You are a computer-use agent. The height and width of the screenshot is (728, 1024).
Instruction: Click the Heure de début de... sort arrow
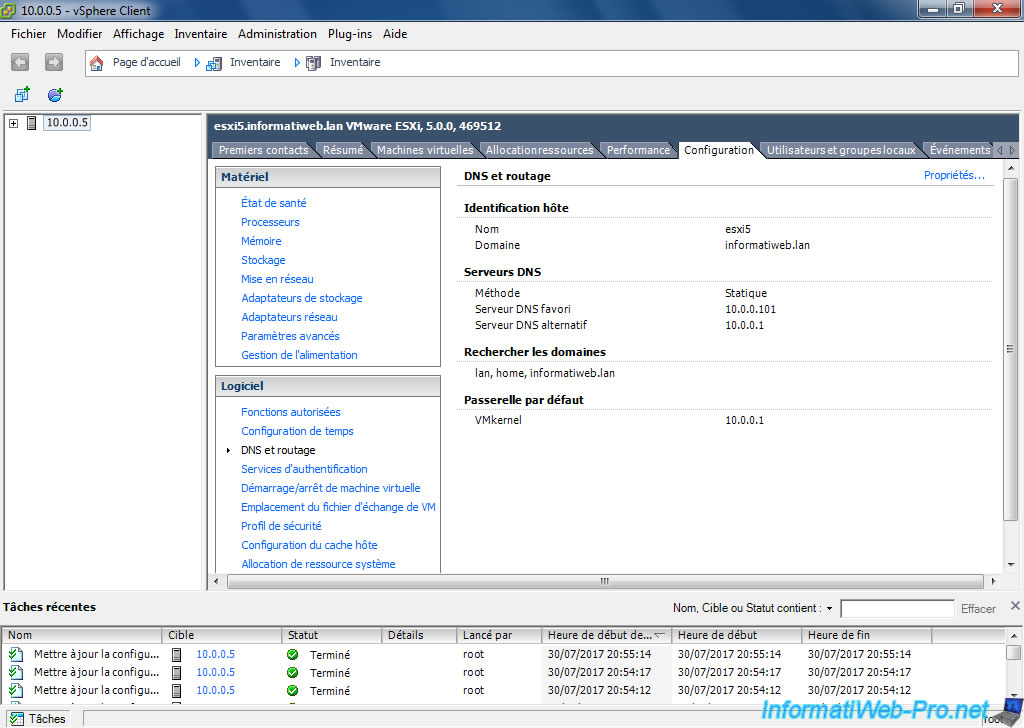click(660, 635)
